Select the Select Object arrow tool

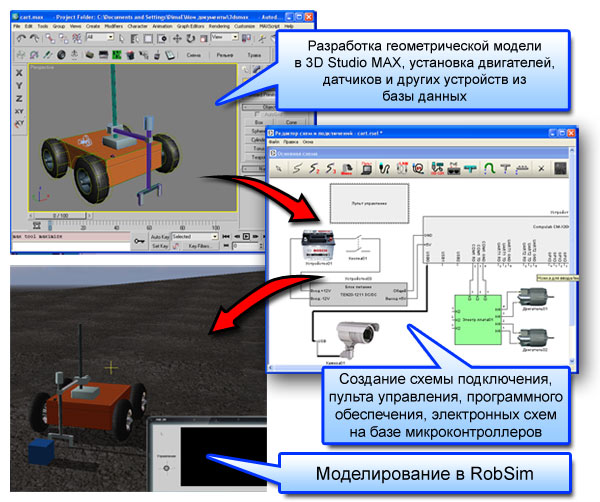click(x=122, y=38)
